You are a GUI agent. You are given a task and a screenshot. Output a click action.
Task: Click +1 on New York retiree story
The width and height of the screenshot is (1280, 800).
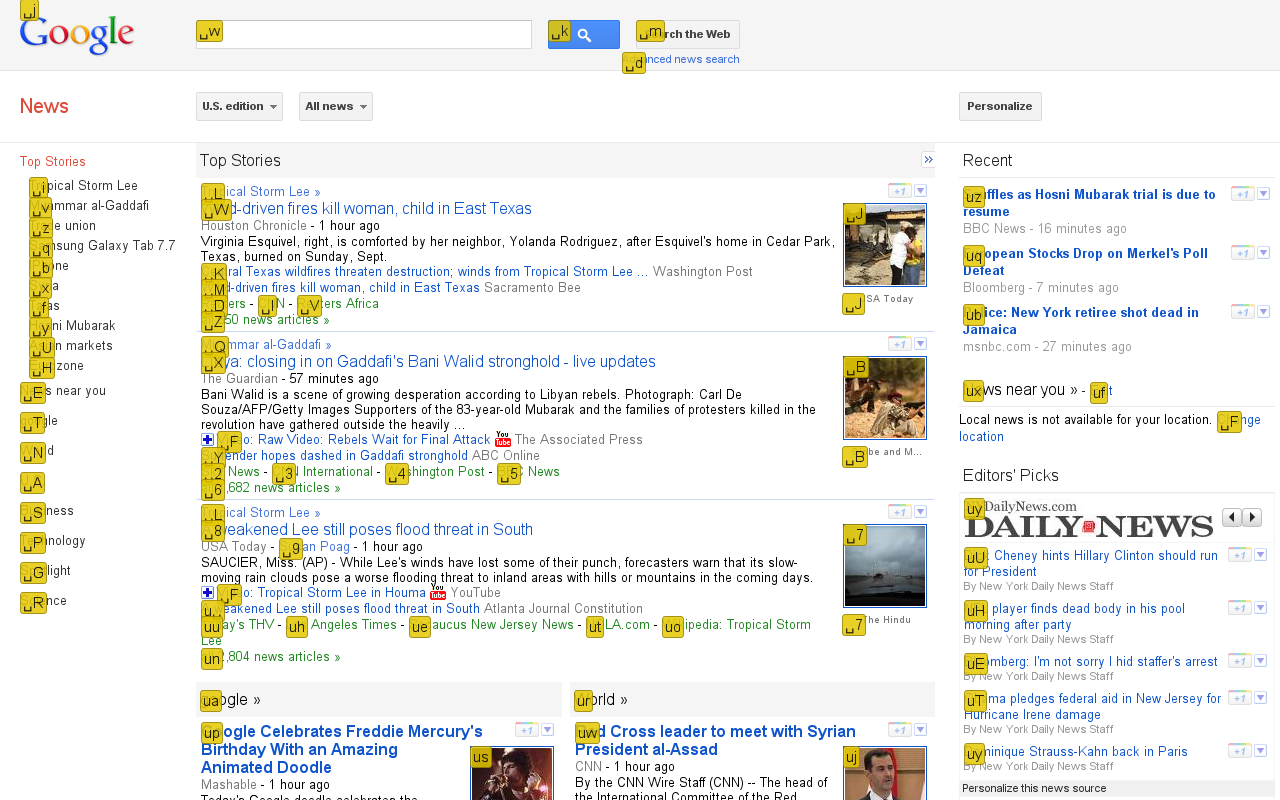[x=1242, y=312]
